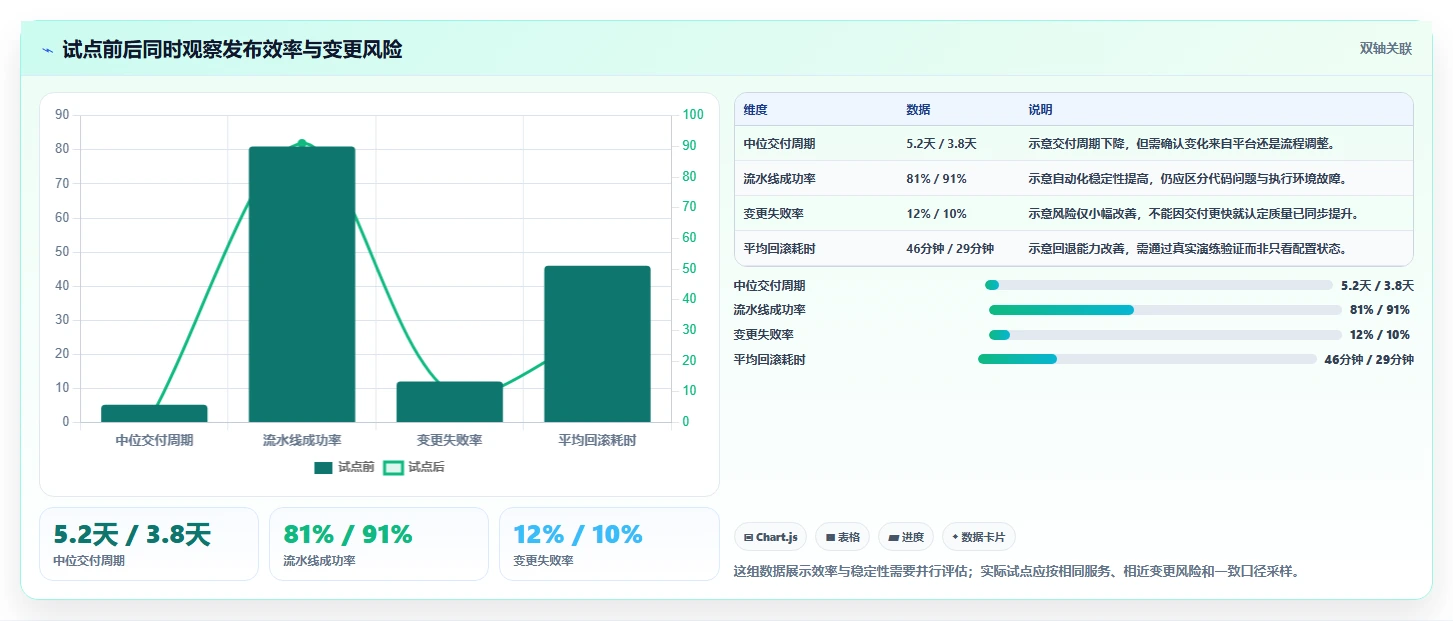Click the 说明 column header
The width and height of the screenshot is (1453, 621).
pyautogui.click(x=1040, y=110)
